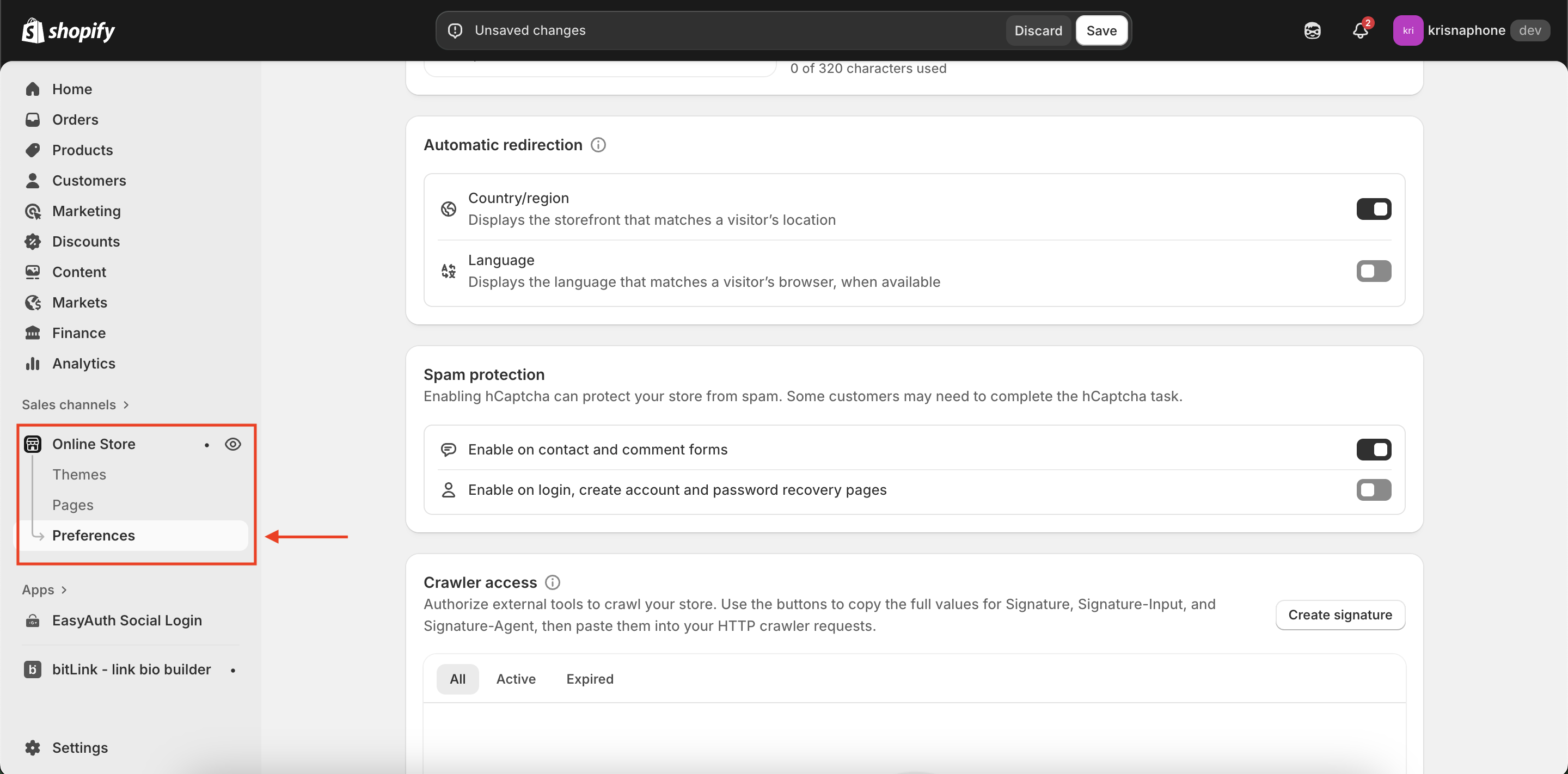Enable hCaptcha on login pages toggle
This screenshot has height=774, width=1568.
pos(1373,490)
